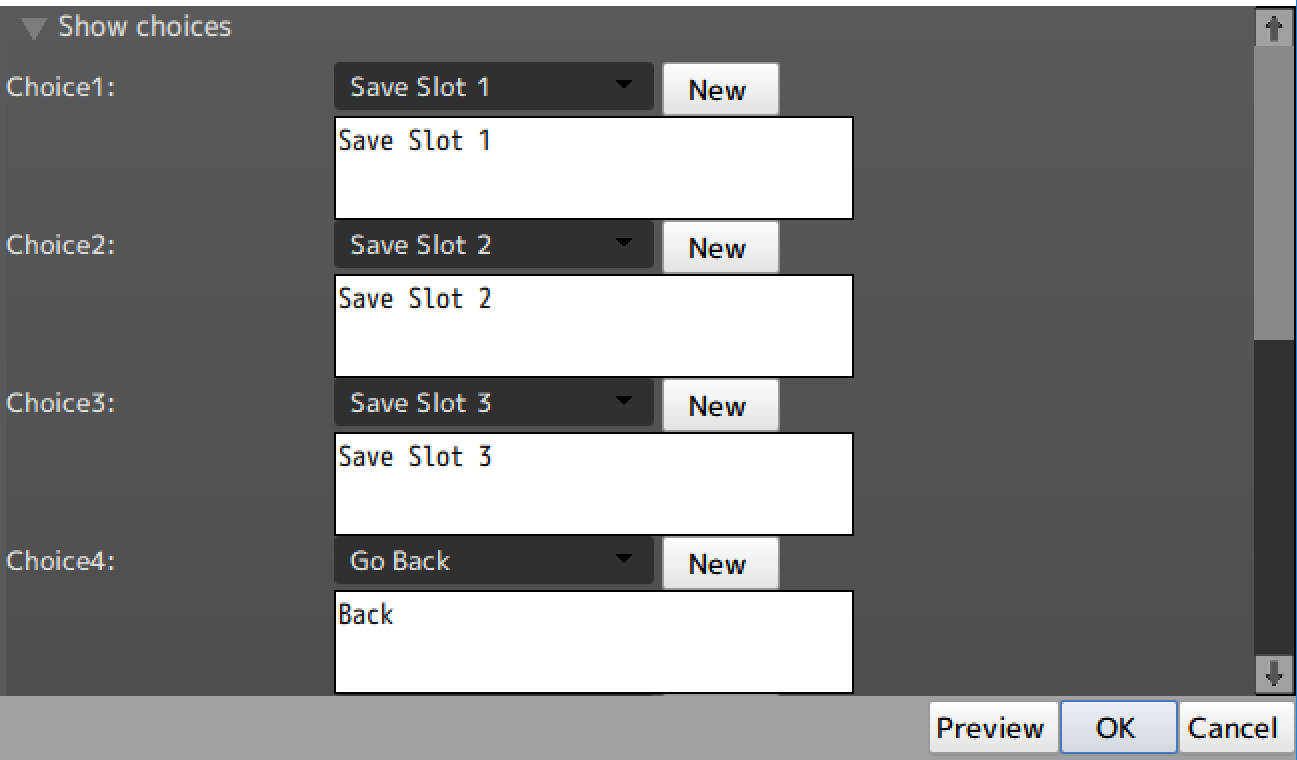
Task: Click the Save Slot 1 text box
Action: pyautogui.click(x=593, y=168)
